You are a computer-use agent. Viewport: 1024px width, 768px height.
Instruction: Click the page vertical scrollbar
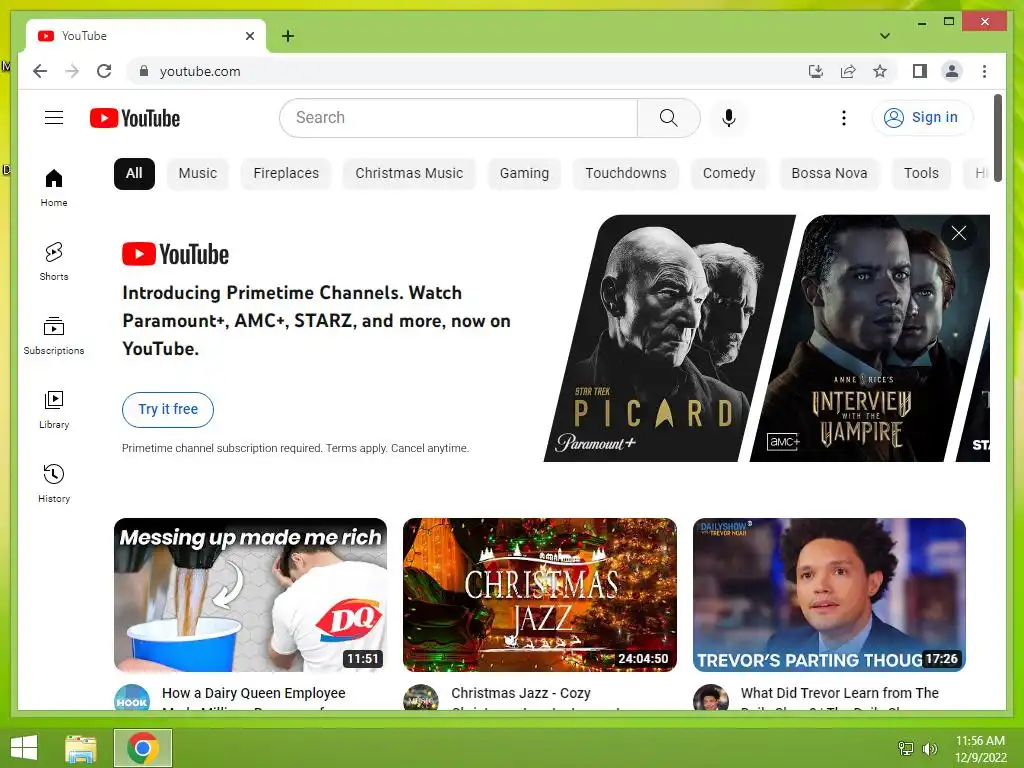point(998,137)
